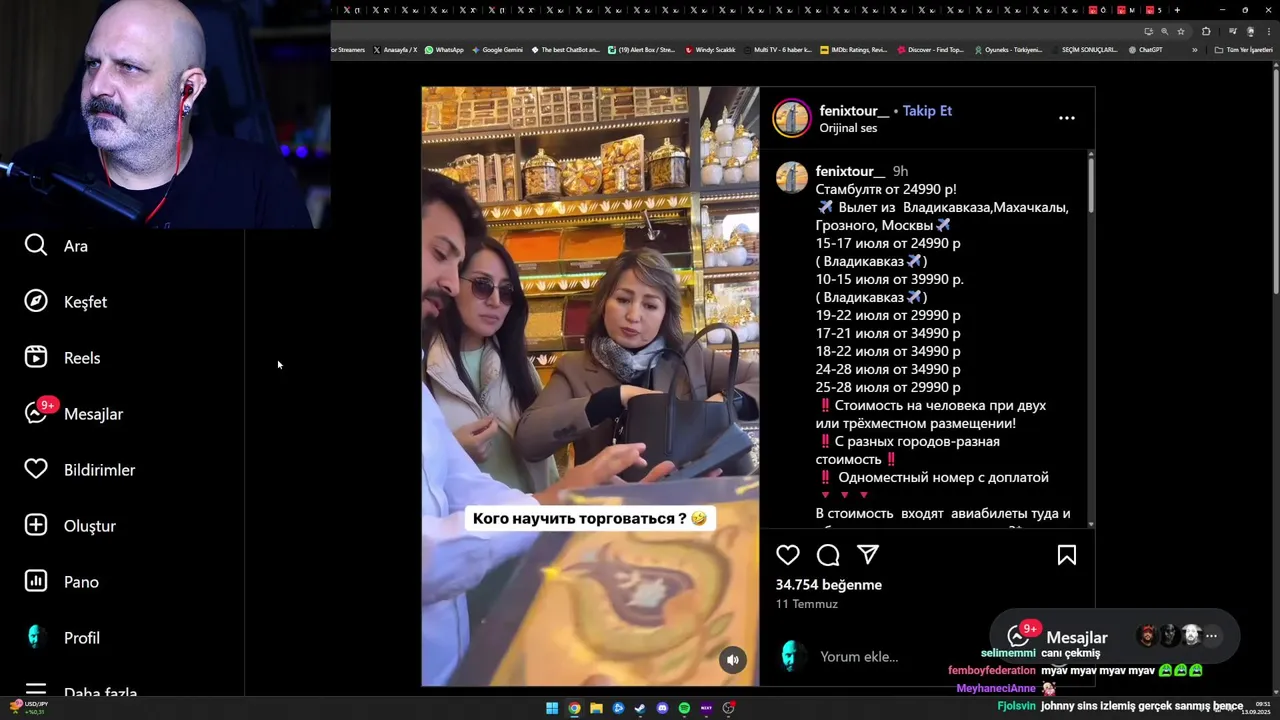This screenshot has width=1280, height=720.
Task: Open the Tüm Yer İşaretleri bookmarks folder
Action: tap(1243, 49)
